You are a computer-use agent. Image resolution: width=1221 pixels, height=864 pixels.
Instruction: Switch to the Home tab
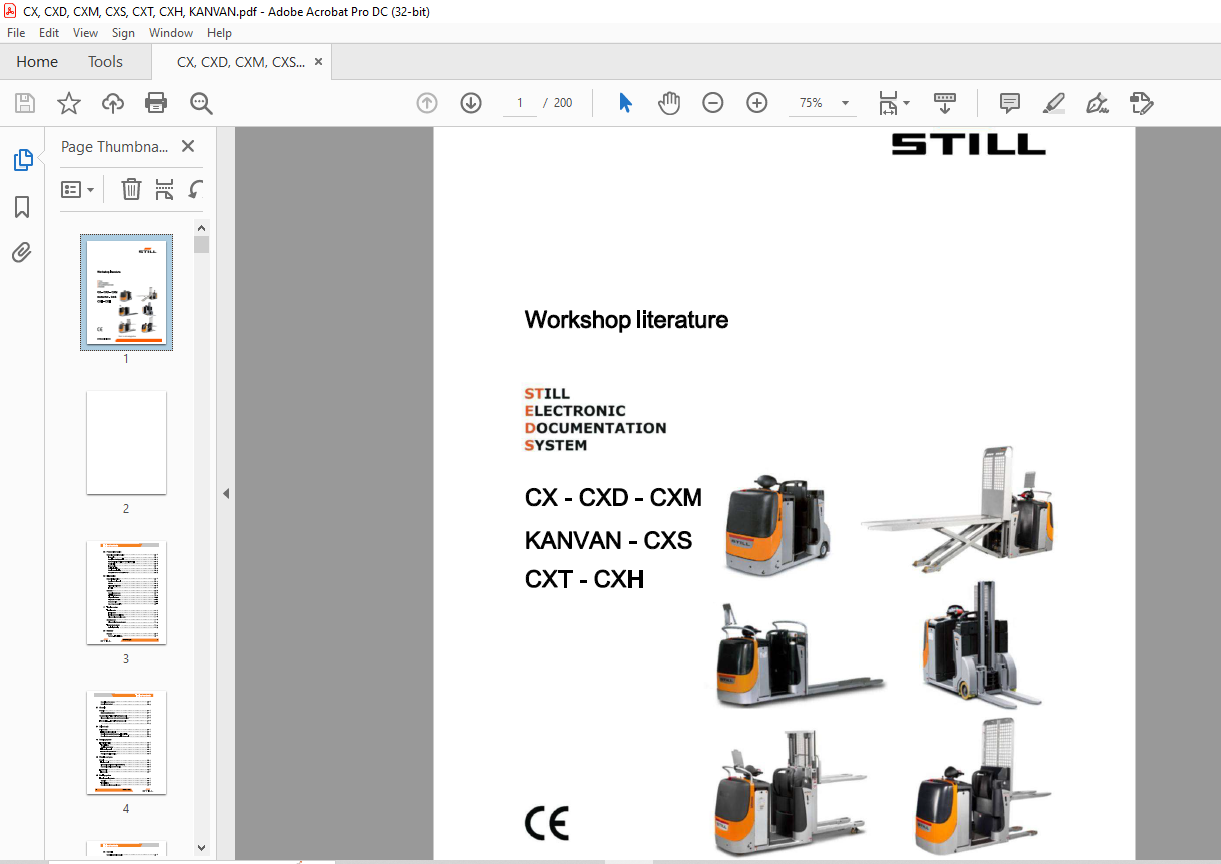pyautogui.click(x=37, y=62)
